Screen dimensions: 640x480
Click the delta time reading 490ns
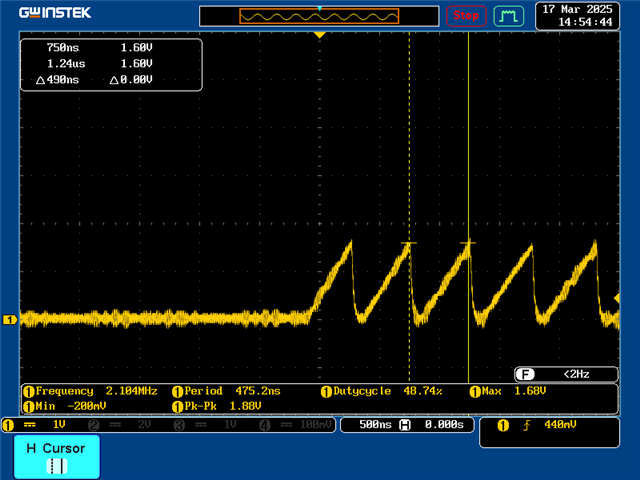tap(57, 80)
